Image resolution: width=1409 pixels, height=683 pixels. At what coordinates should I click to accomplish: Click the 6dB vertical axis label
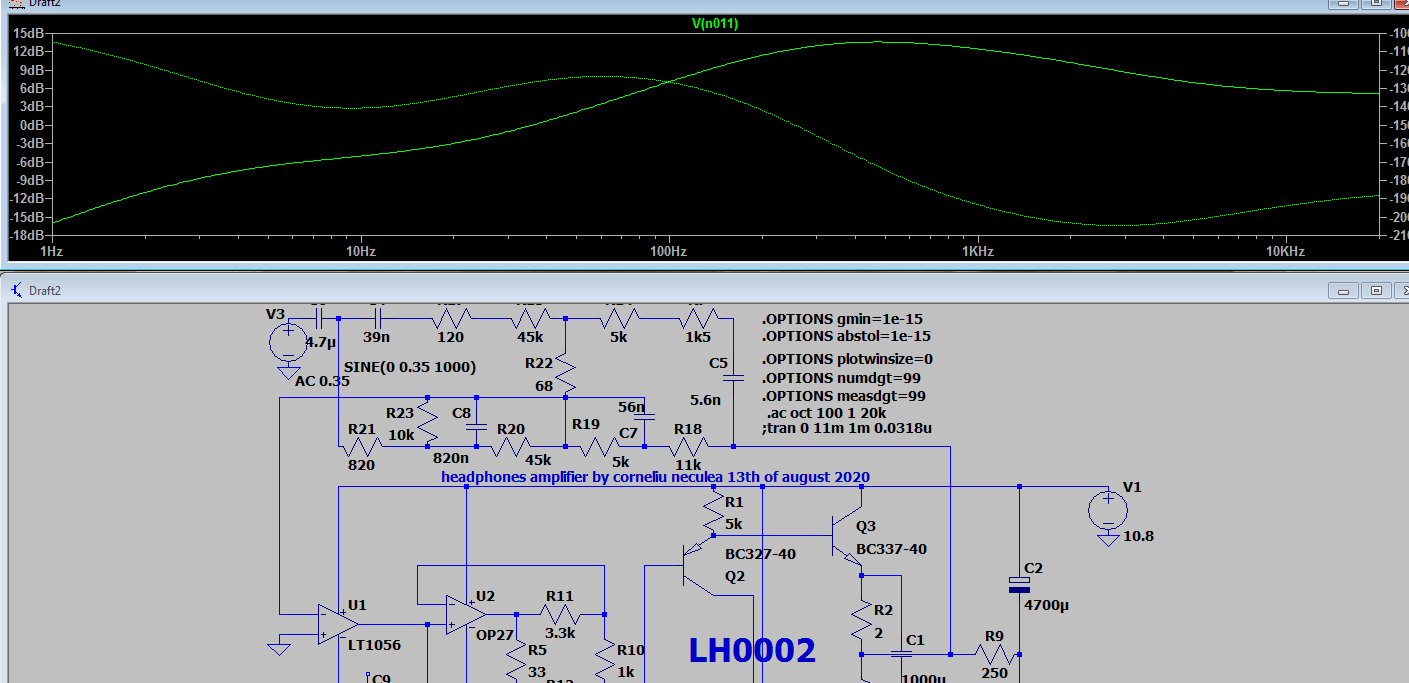point(33,88)
